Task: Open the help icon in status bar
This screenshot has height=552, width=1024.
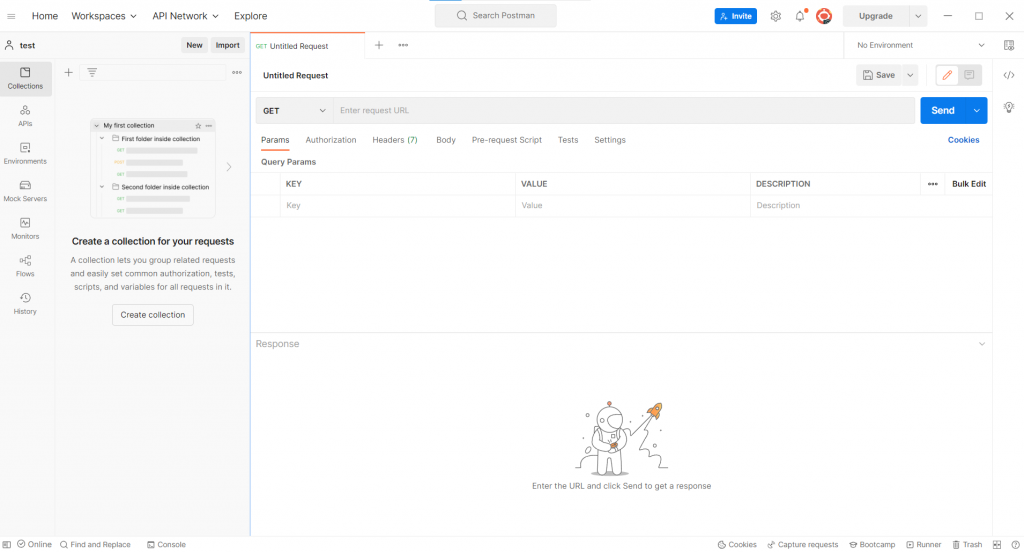Action: click(1016, 545)
